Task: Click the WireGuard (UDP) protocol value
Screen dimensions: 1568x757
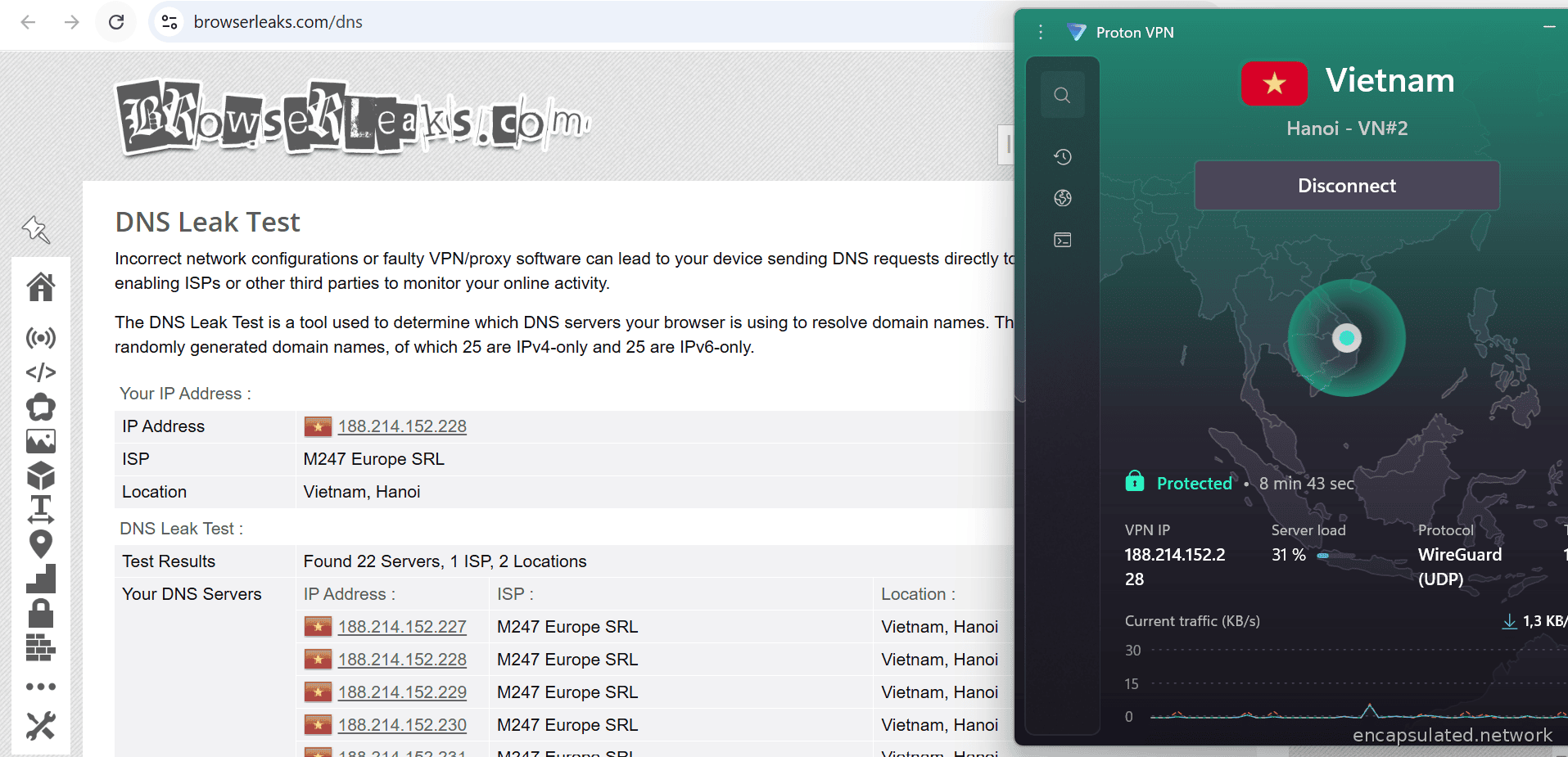Action: point(1460,566)
